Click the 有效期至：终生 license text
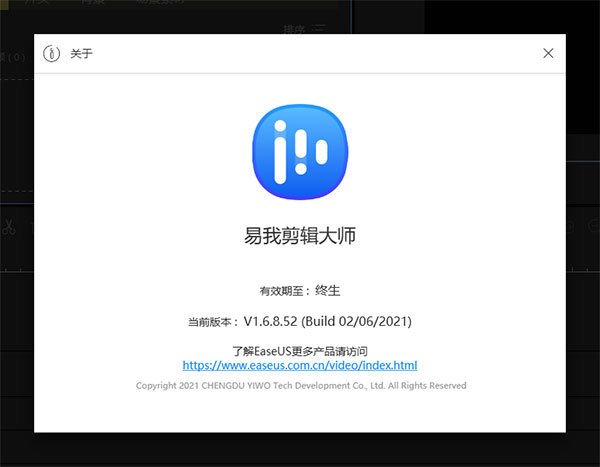600x467 pixels. coord(300,291)
